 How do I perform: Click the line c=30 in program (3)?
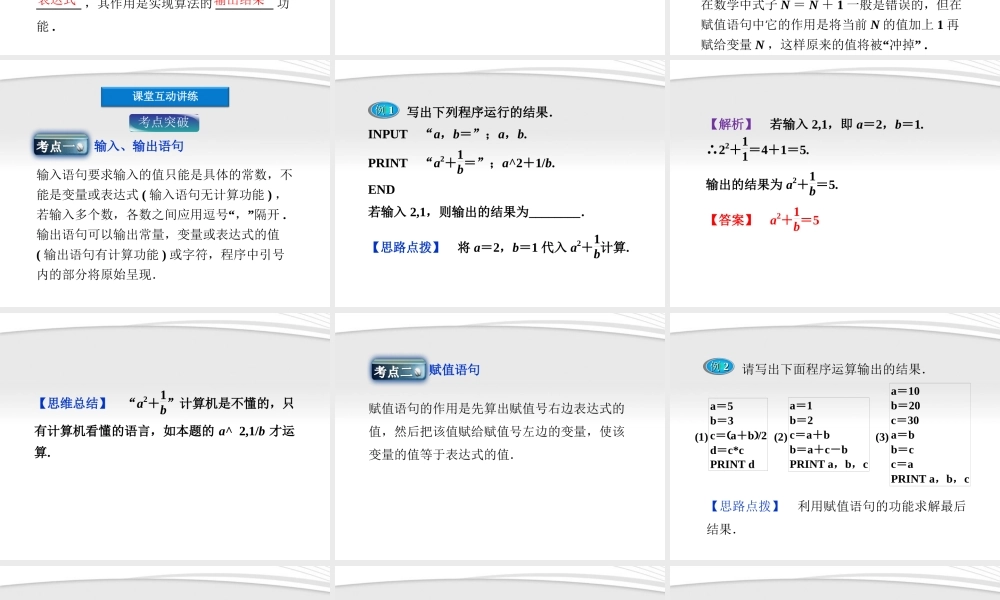pyautogui.click(x=905, y=420)
